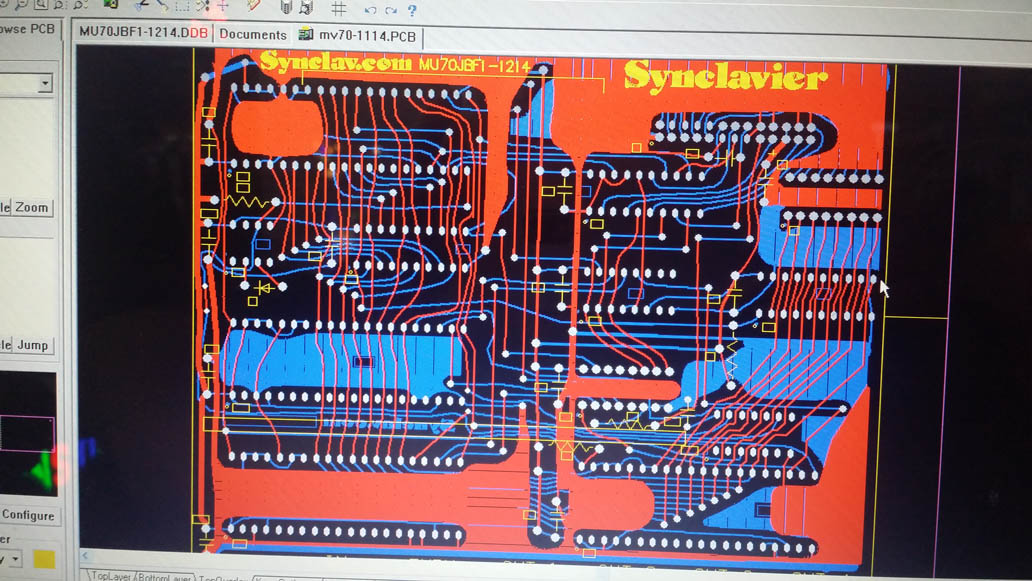
Task: Click the Redo arrow icon
Action: coord(390,10)
